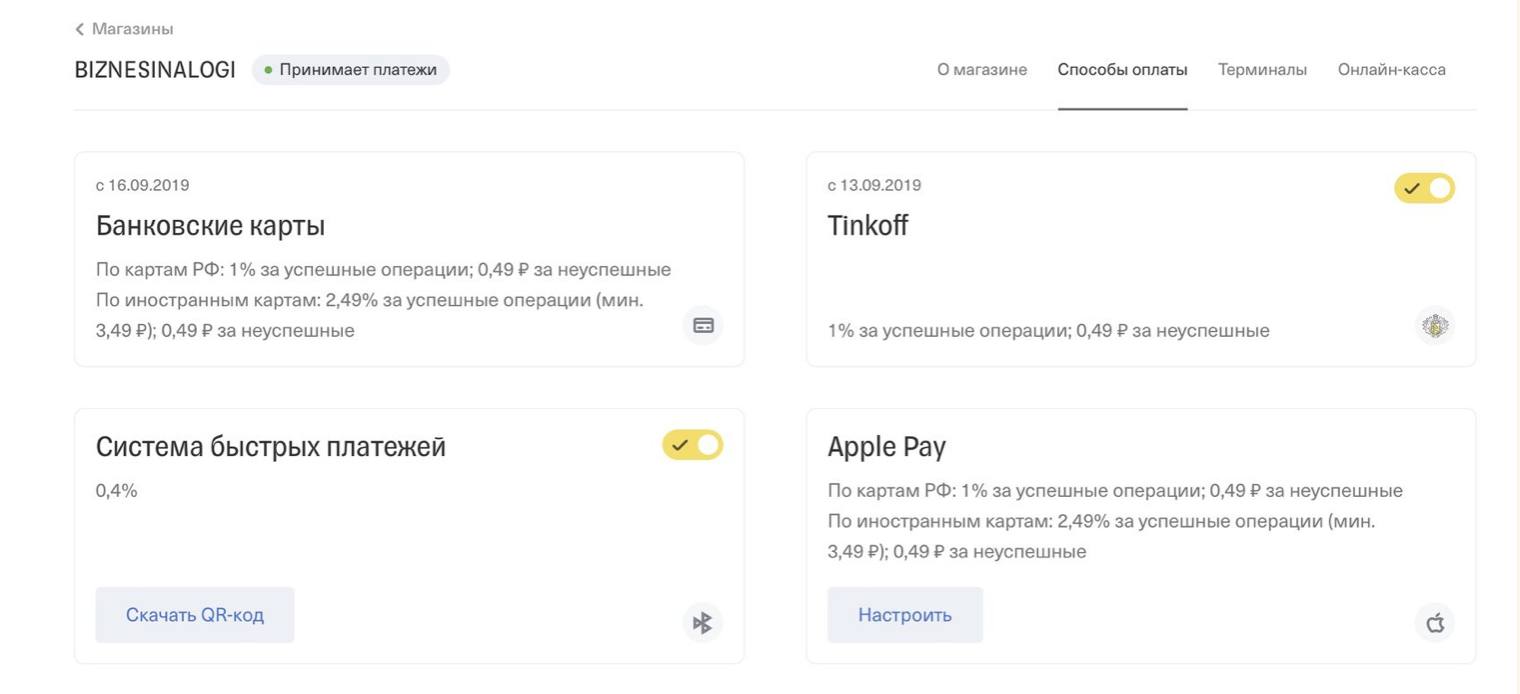Click the BIZNESINALOGI store name
The height and width of the screenshot is (694, 1520).
click(x=155, y=70)
